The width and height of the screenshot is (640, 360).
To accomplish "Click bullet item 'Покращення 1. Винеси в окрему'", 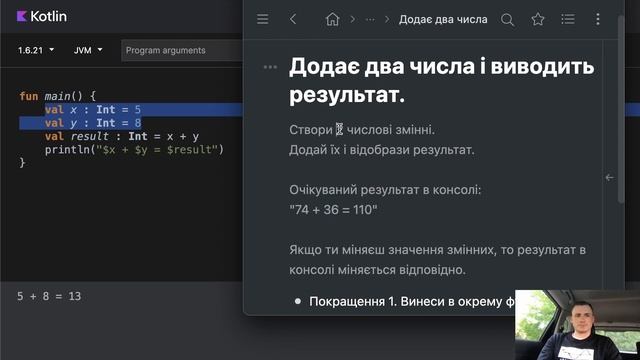I will pyautogui.click(x=411, y=302).
